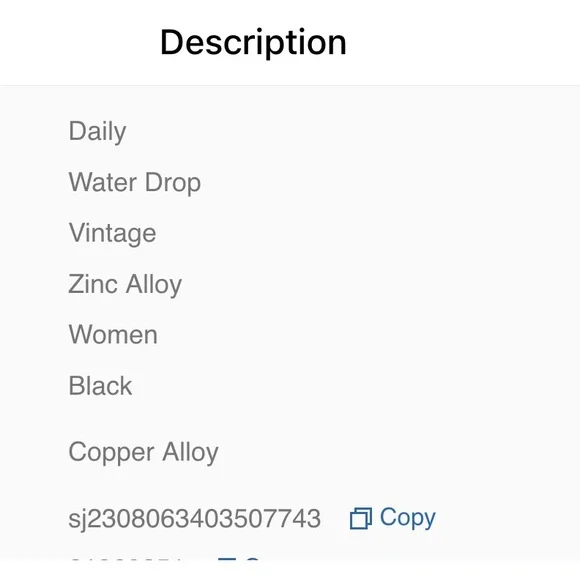The width and height of the screenshot is (580, 580).
Task: Click the word Drop in Water Drop
Action: tap(173, 183)
